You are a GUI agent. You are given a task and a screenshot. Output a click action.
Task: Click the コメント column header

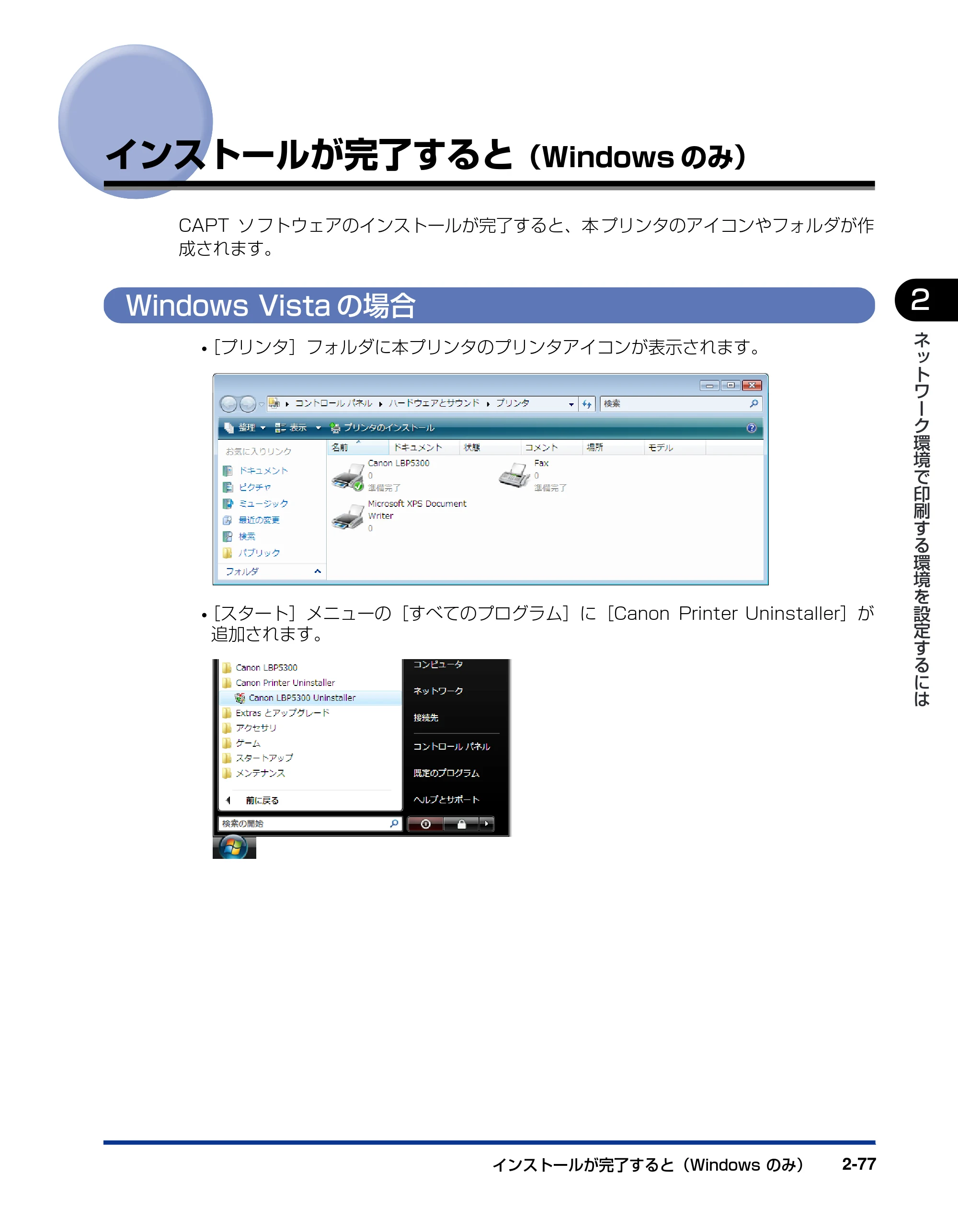552,448
